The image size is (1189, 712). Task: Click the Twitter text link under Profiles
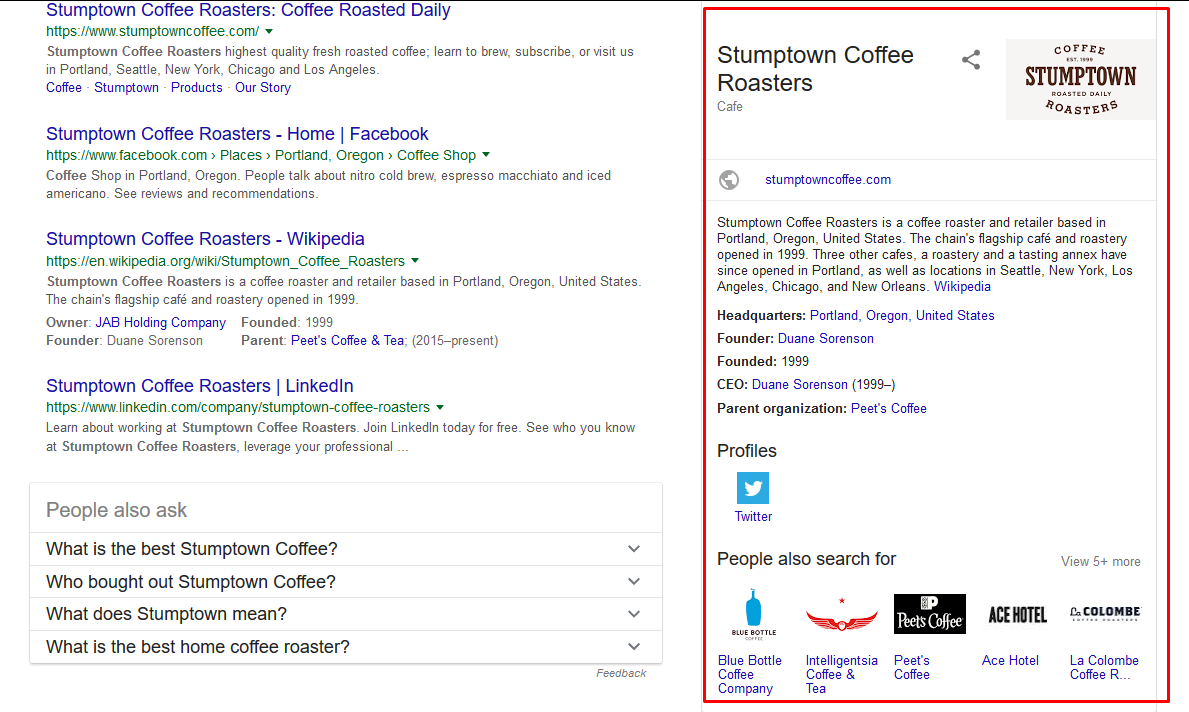pos(753,516)
